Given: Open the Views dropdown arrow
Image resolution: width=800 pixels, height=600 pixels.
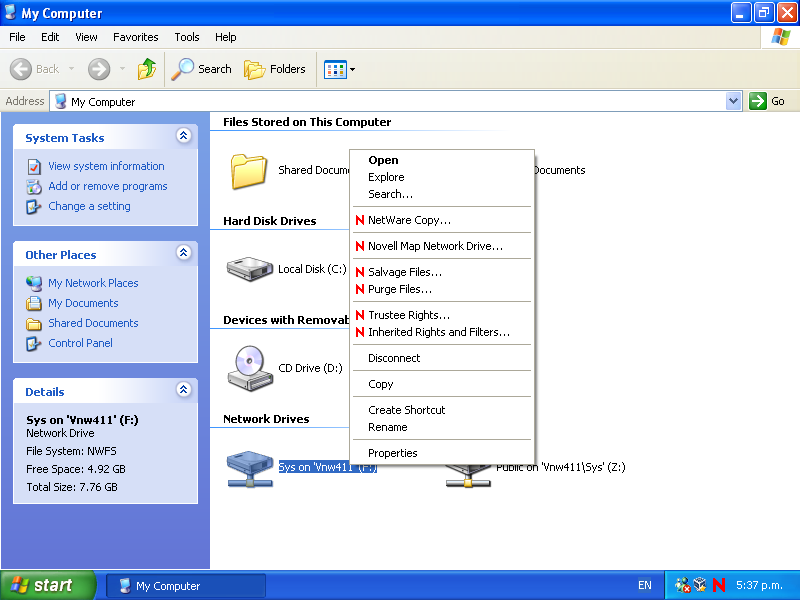Looking at the screenshot, I should coord(353,69).
